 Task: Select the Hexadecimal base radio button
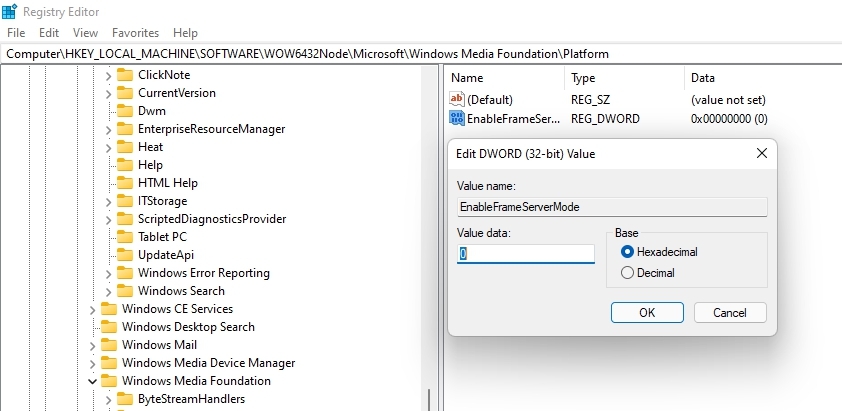point(628,252)
